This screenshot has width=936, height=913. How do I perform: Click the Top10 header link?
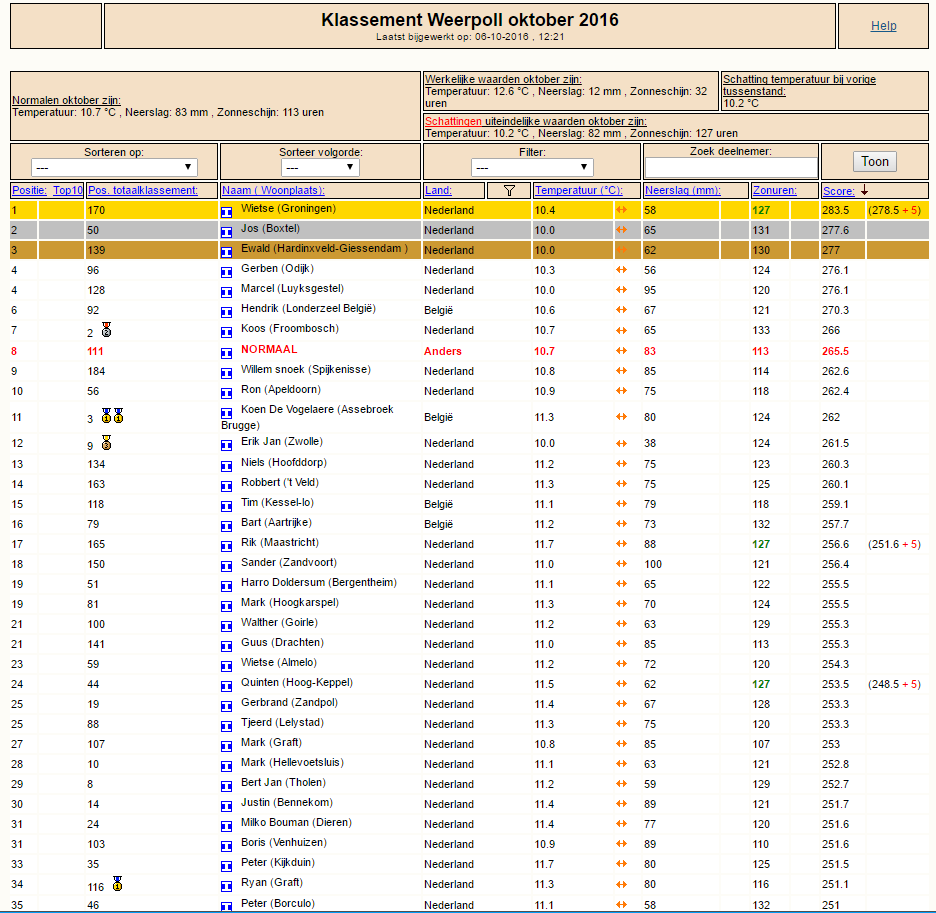[x=67, y=190]
